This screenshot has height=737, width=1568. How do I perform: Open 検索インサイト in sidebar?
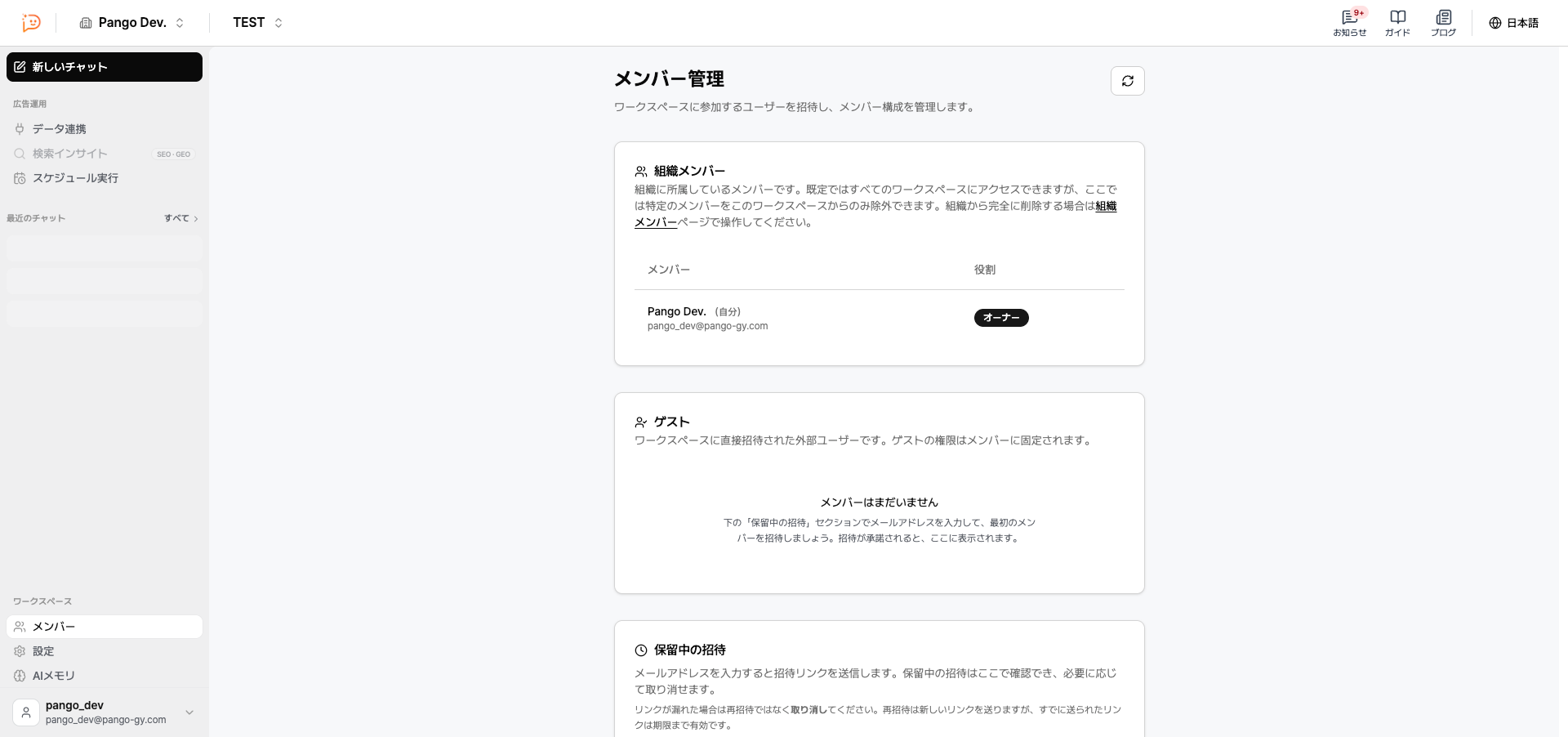point(105,154)
